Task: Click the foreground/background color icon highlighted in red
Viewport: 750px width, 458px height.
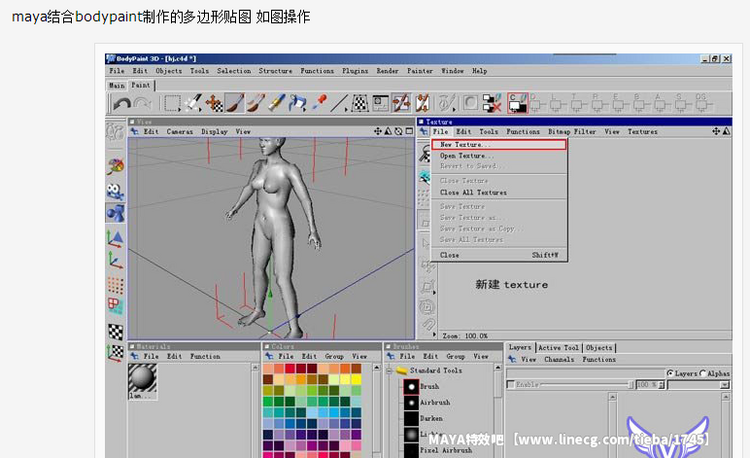Action: [x=518, y=103]
